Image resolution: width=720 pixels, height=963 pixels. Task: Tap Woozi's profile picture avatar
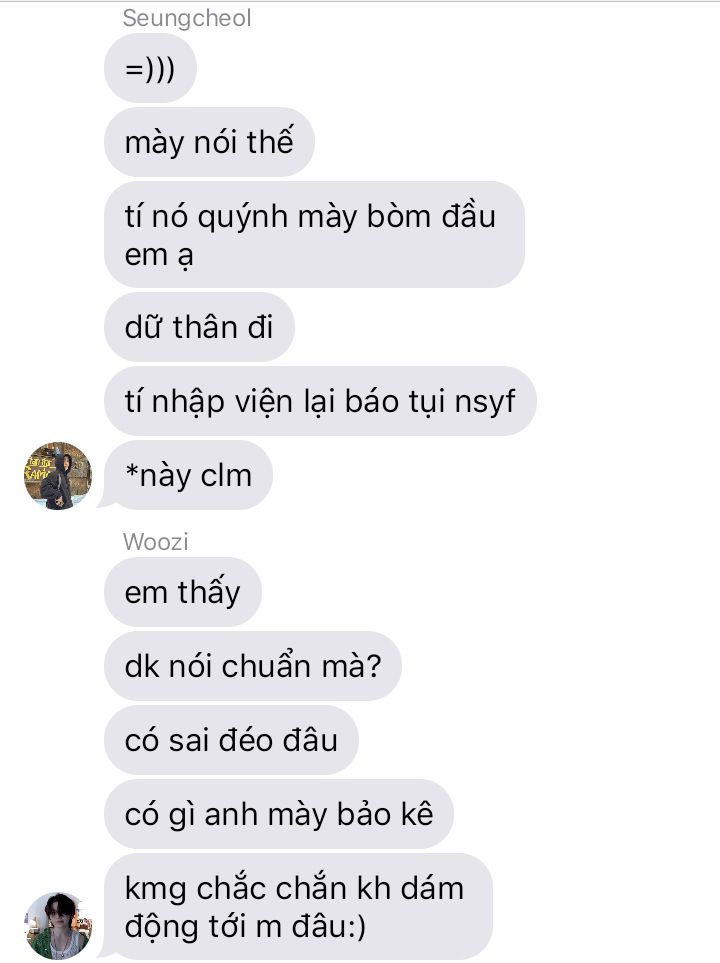pyautogui.click(x=58, y=926)
